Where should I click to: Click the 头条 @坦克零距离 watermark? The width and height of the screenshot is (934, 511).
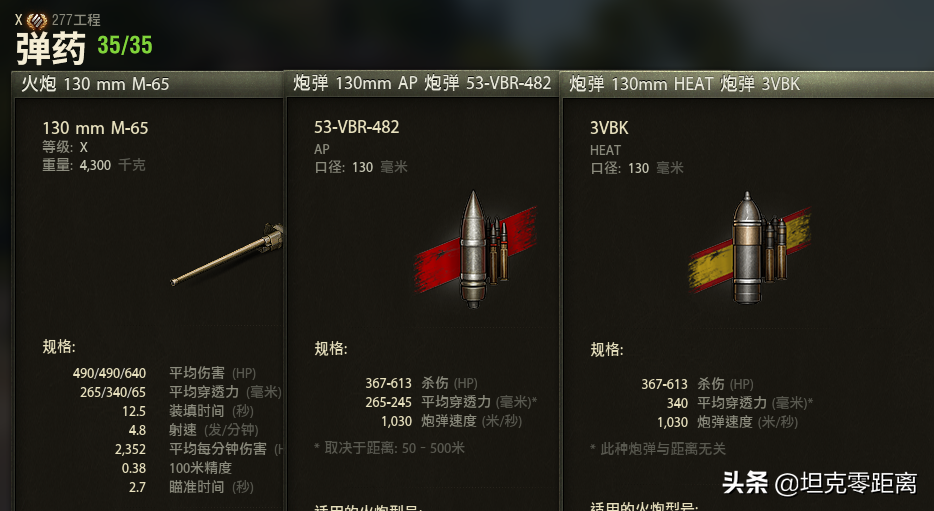820,483
